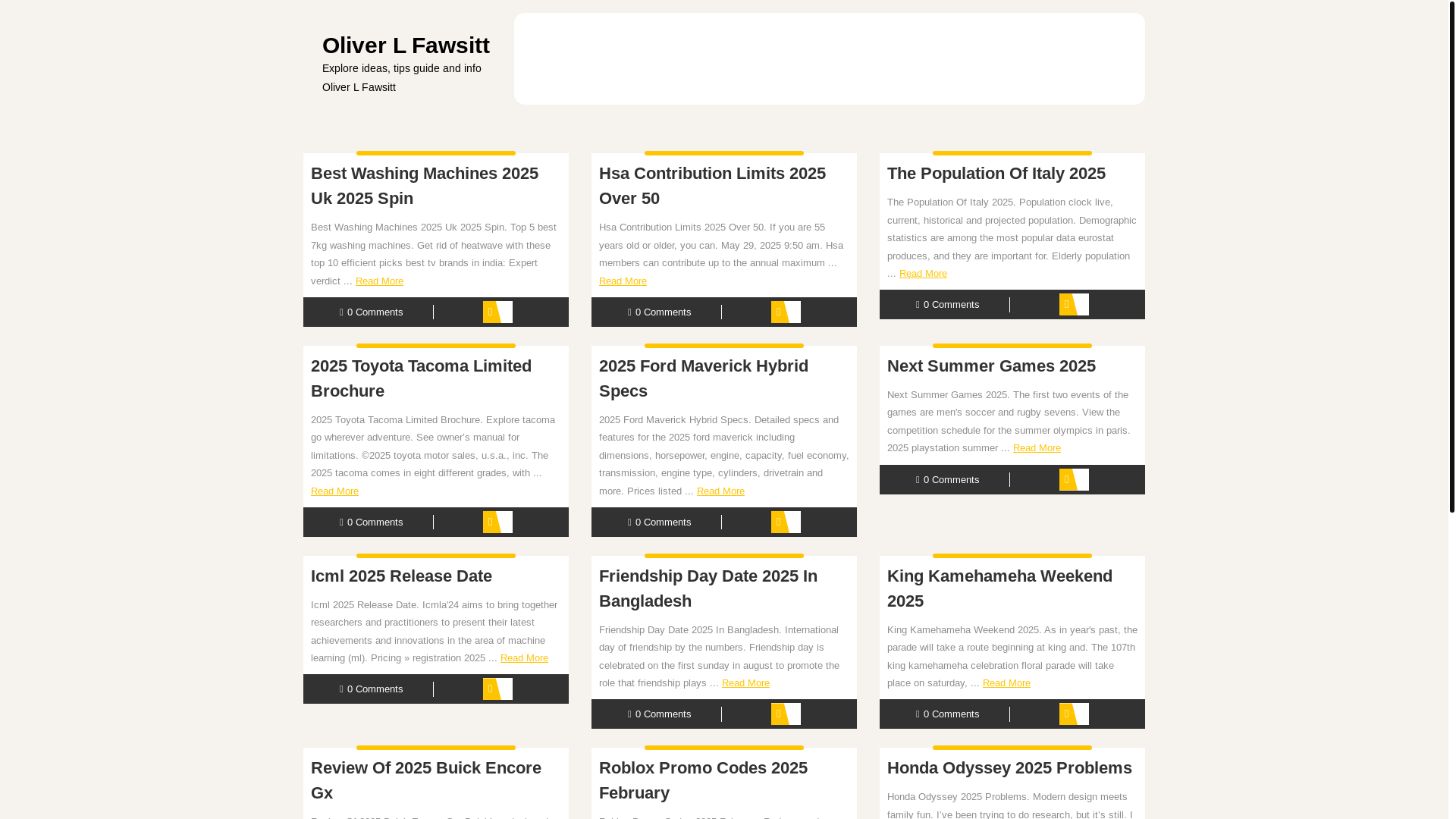Image resolution: width=1456 pixels, height=819 pixels.
Task: View 0 Comments on Best Washing Machines post
Action: (x=372, y=312)
